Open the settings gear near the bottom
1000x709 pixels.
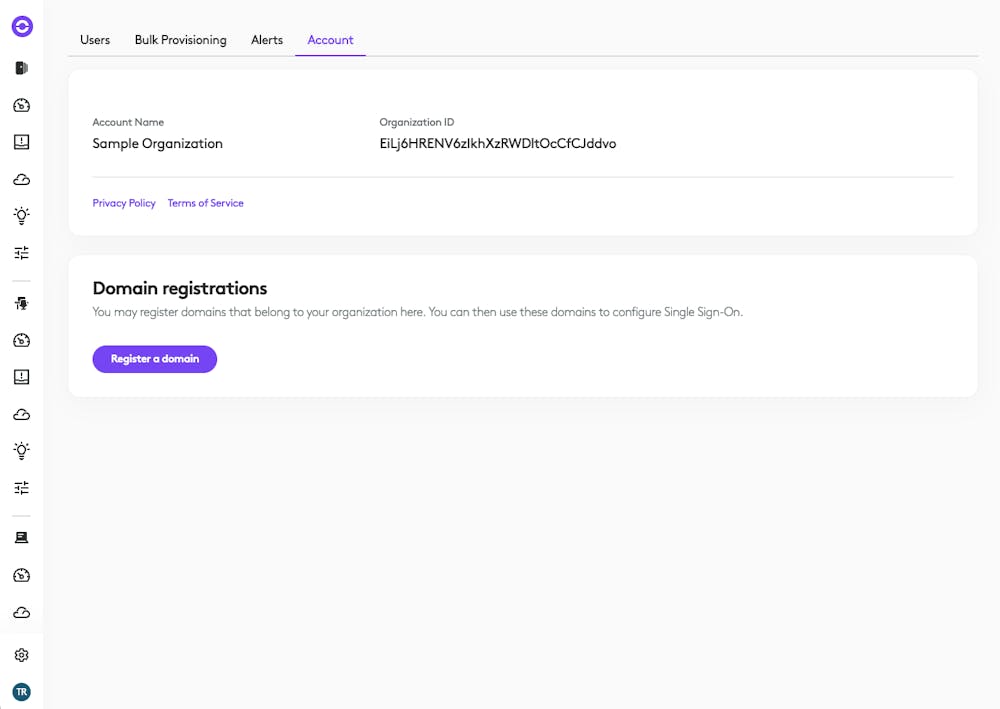[21, 654]
